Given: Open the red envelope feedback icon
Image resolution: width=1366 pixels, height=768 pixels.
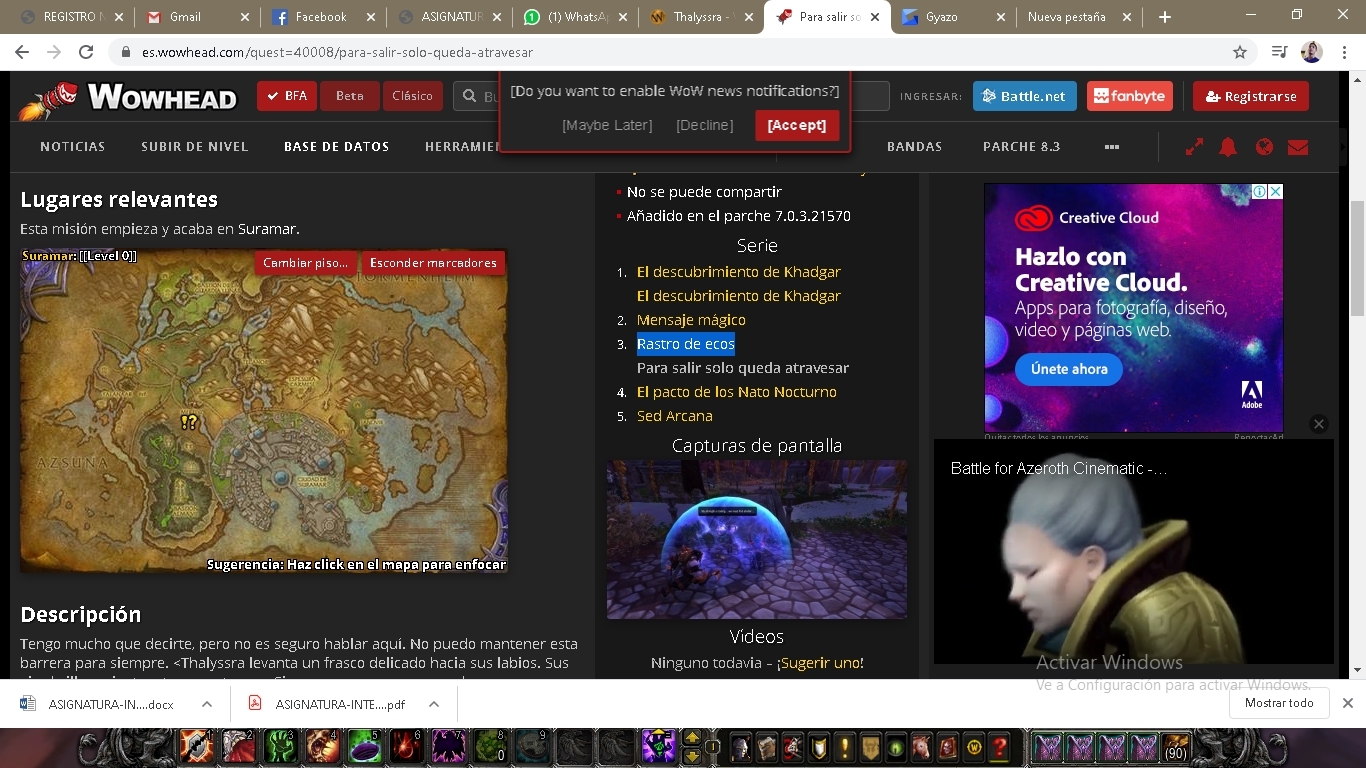Looking at the screenshot, I should 1298,147.
